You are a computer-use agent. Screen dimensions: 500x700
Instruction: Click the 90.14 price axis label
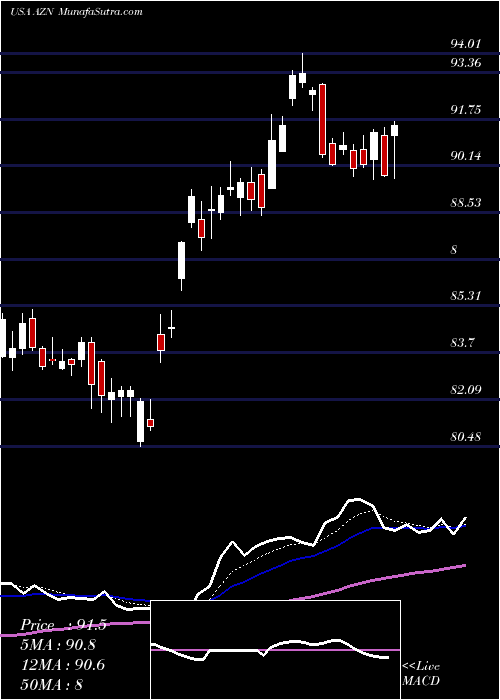[466, 156]
